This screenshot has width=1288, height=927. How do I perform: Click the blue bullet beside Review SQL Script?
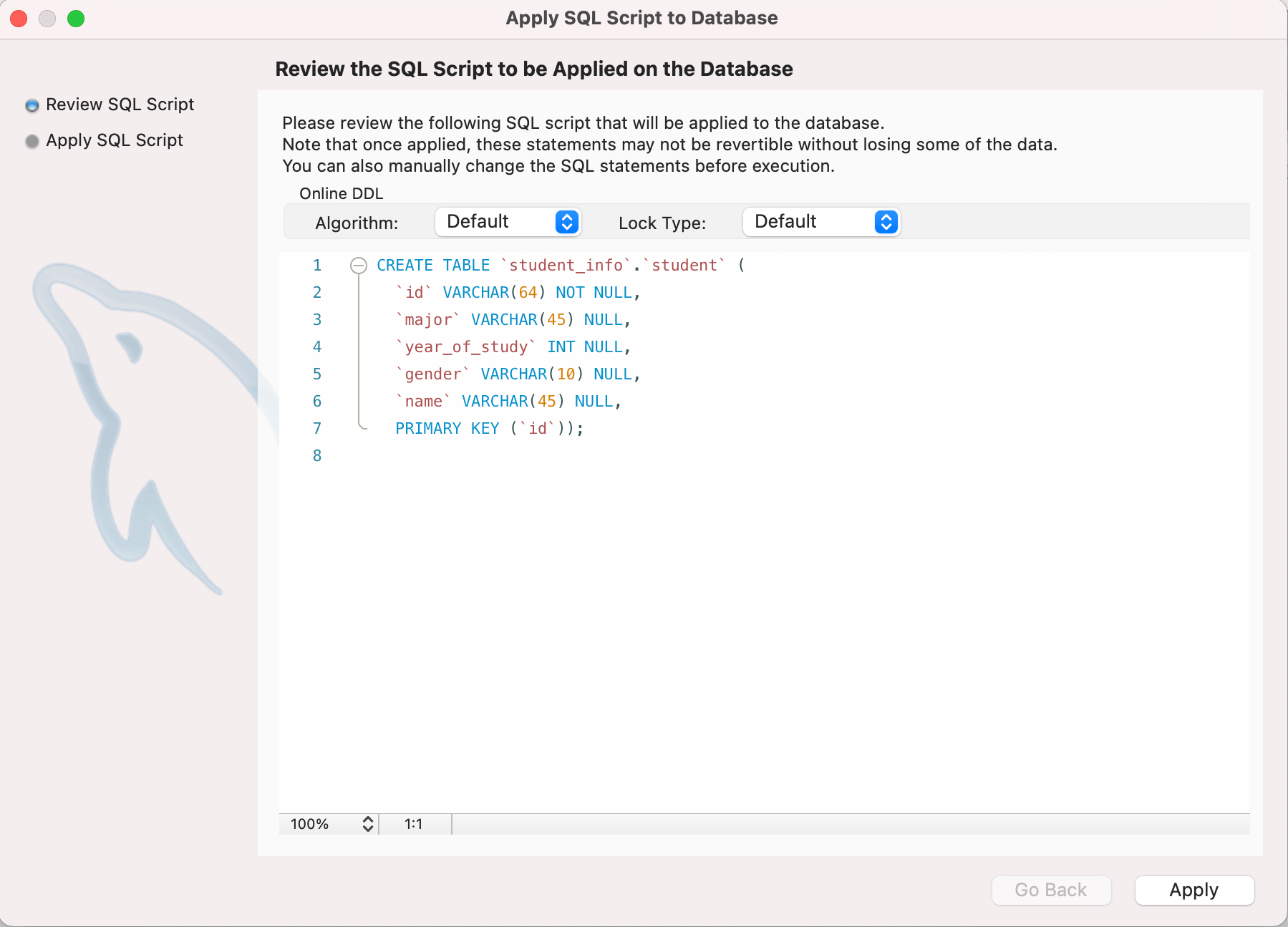coord(32,106)
